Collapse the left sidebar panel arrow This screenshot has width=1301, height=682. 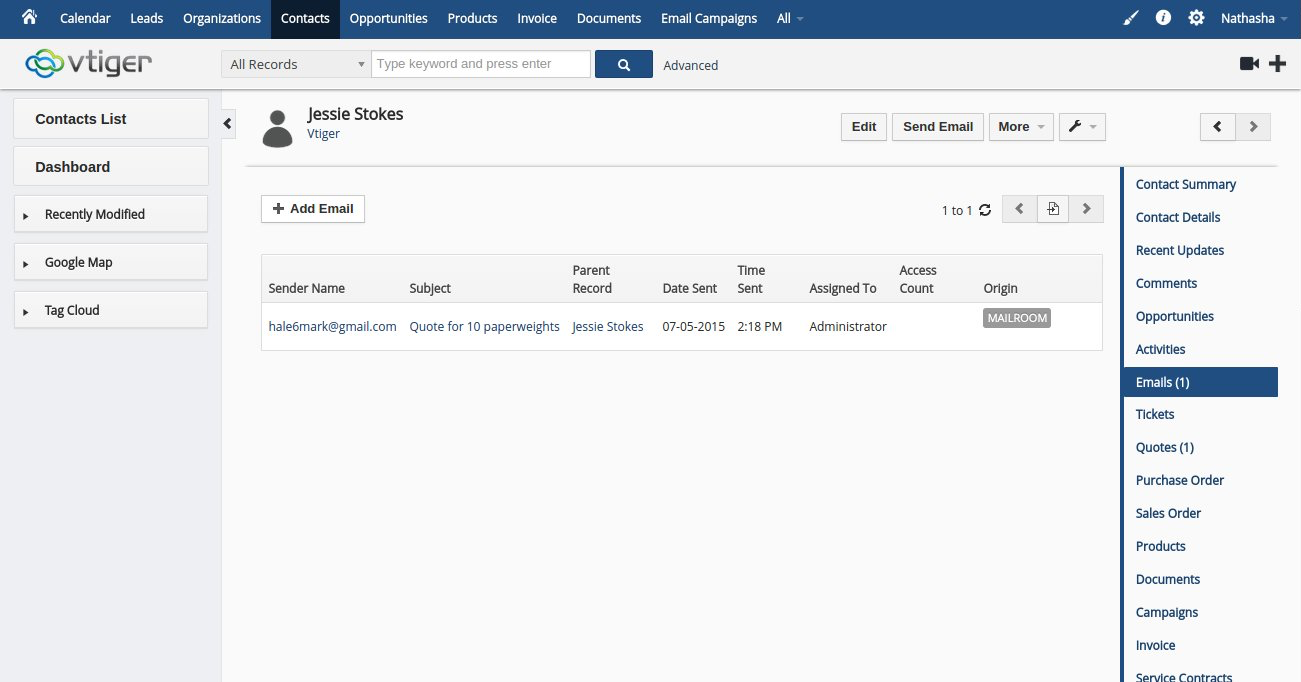pyautogui.click(x=227, y=123)
